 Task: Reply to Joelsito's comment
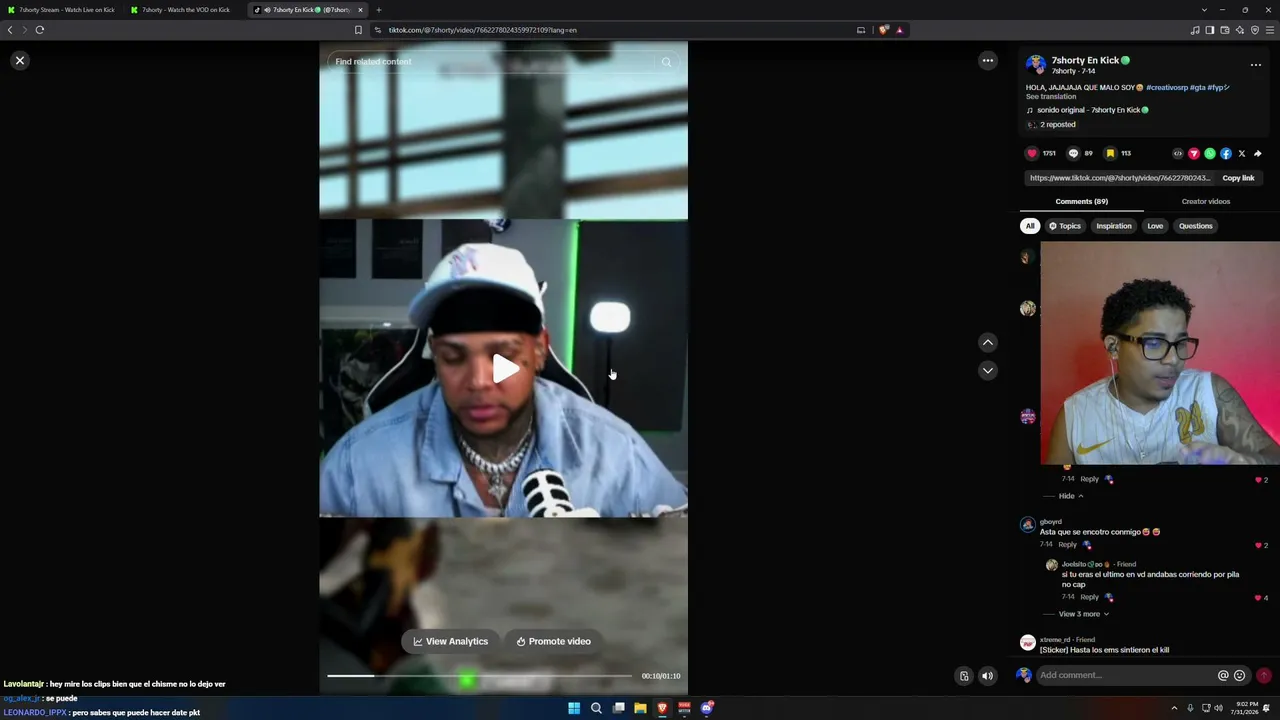[1089, 597]
